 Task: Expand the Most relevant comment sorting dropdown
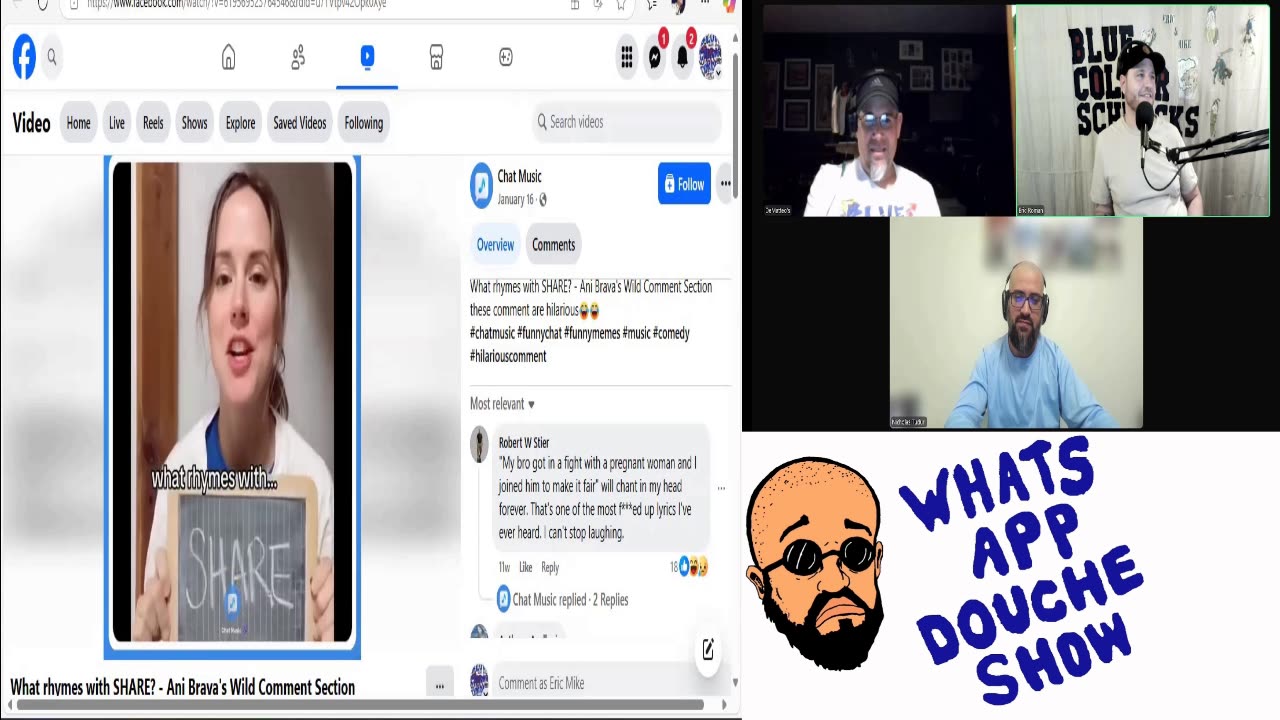[502, 404]
